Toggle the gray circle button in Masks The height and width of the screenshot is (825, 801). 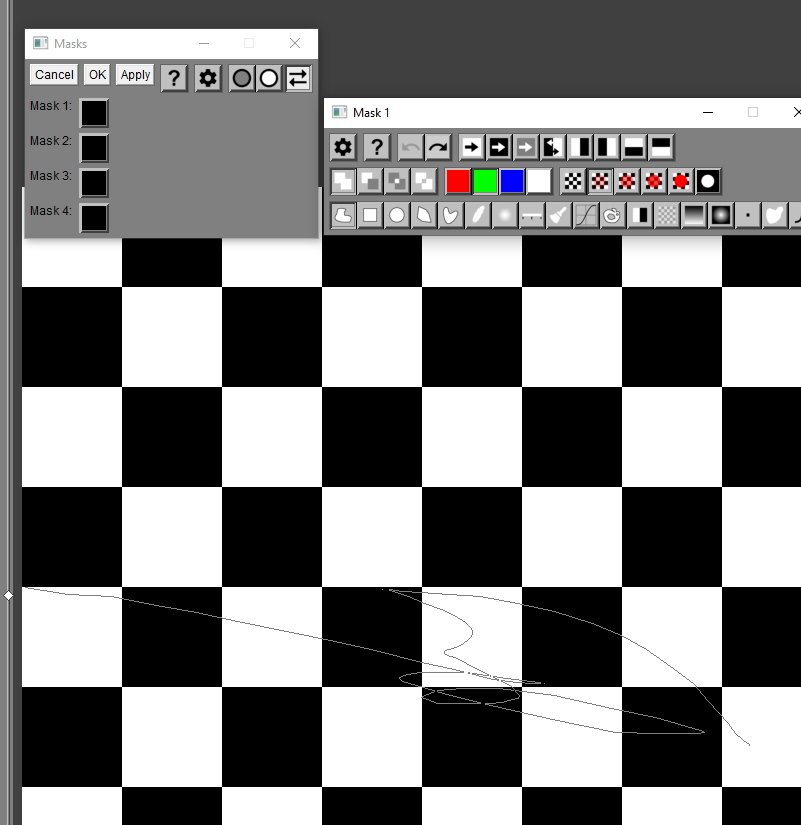click(x=242, y=78)
